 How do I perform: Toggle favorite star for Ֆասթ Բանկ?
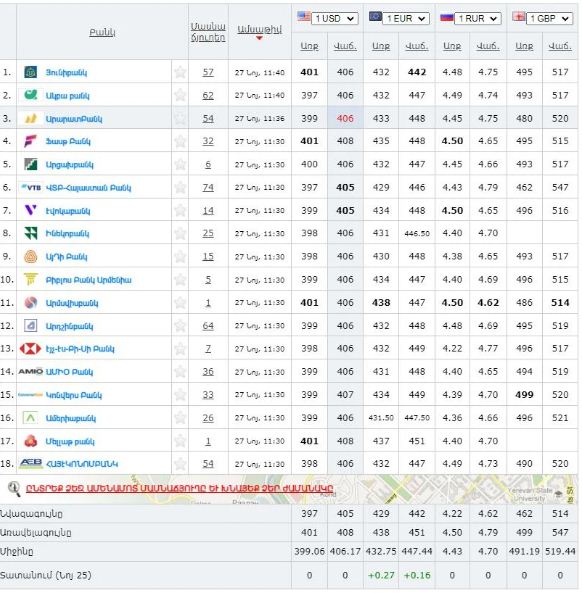(180, 141)
